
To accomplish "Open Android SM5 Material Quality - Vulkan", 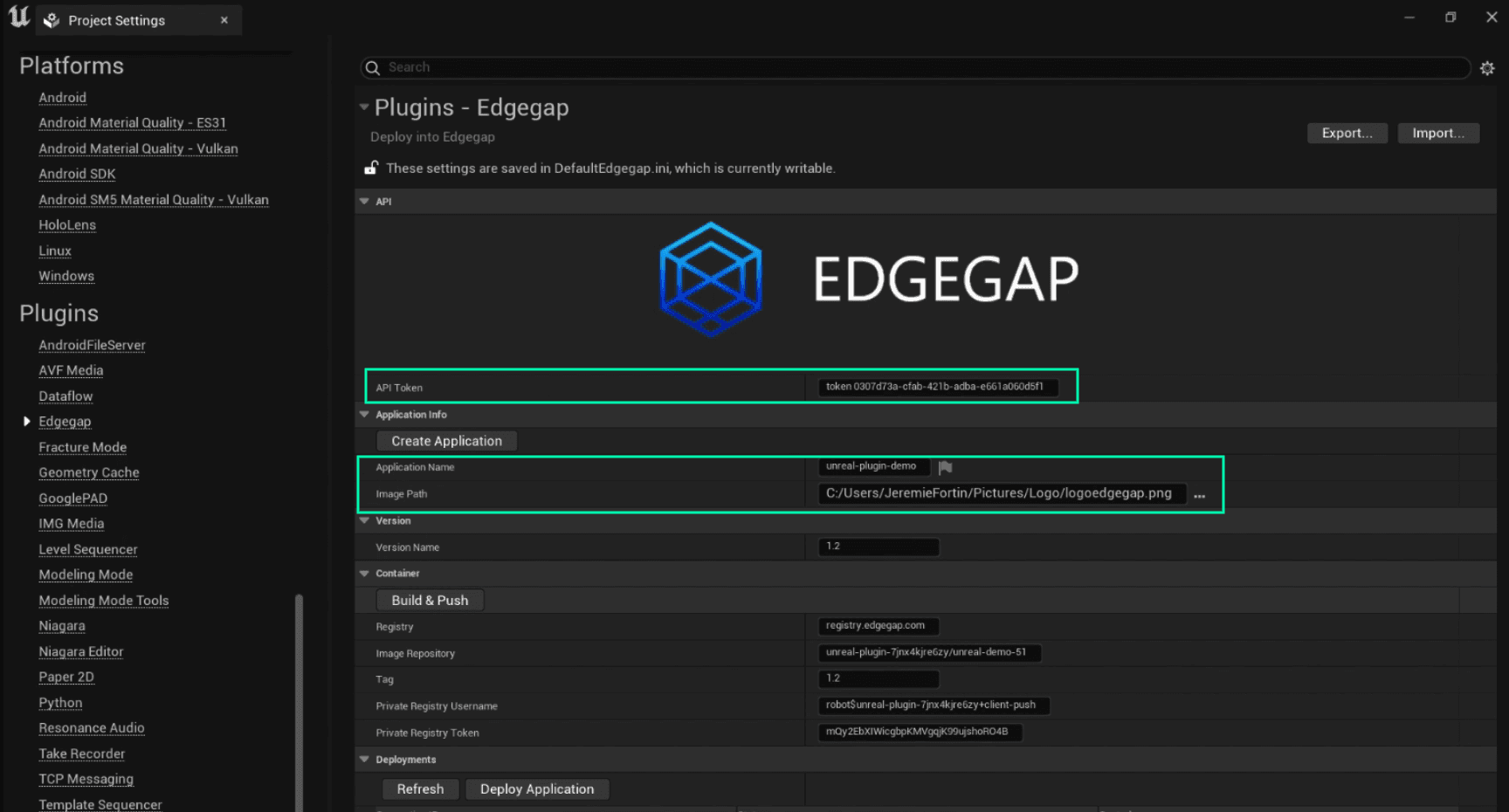I will [x=154, y=200].
